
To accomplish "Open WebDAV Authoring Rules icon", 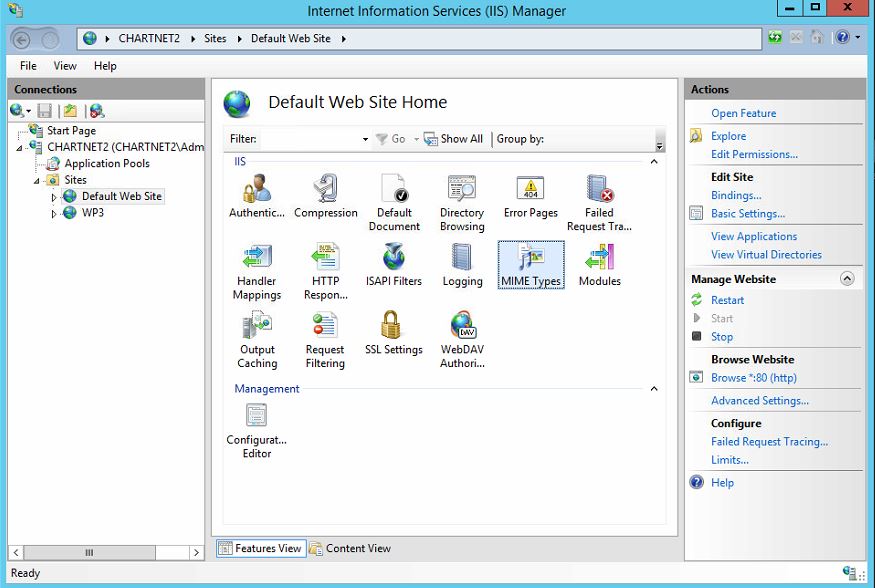I will tap(462, 340).
